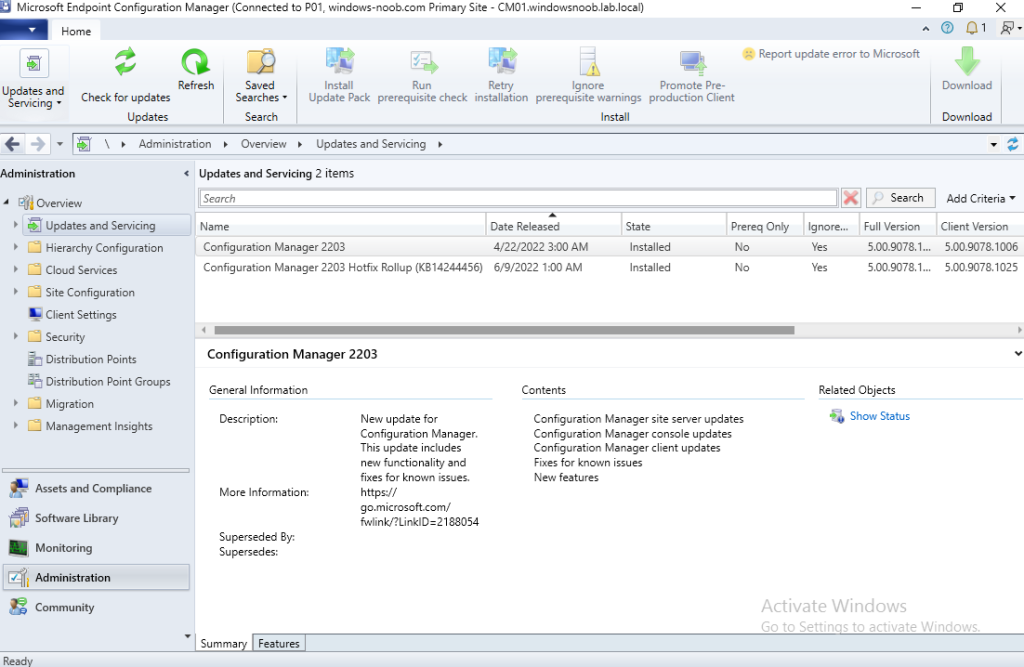Expand Site Configuration tree node
This screenshot has width=1024, height=667.
click(x=16, y=291)
